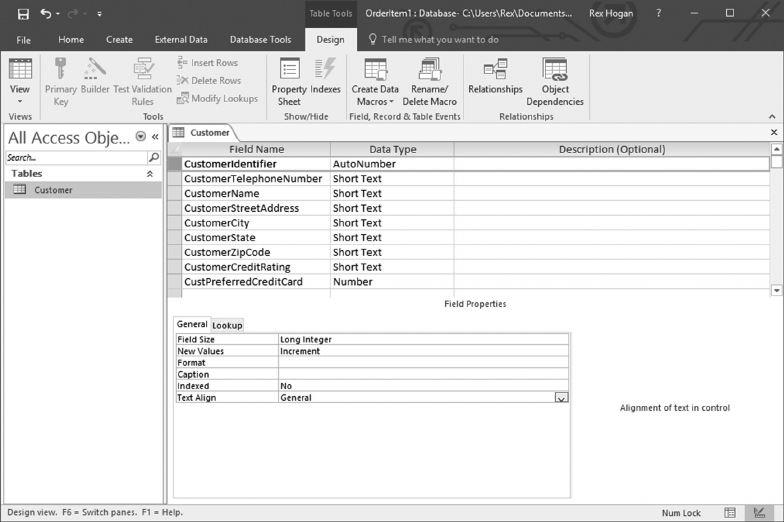Image resolution: width=784 pixels, height=522 pixels.
Task: Click the CustomerZipCode field cell
Action: point(256,252)
